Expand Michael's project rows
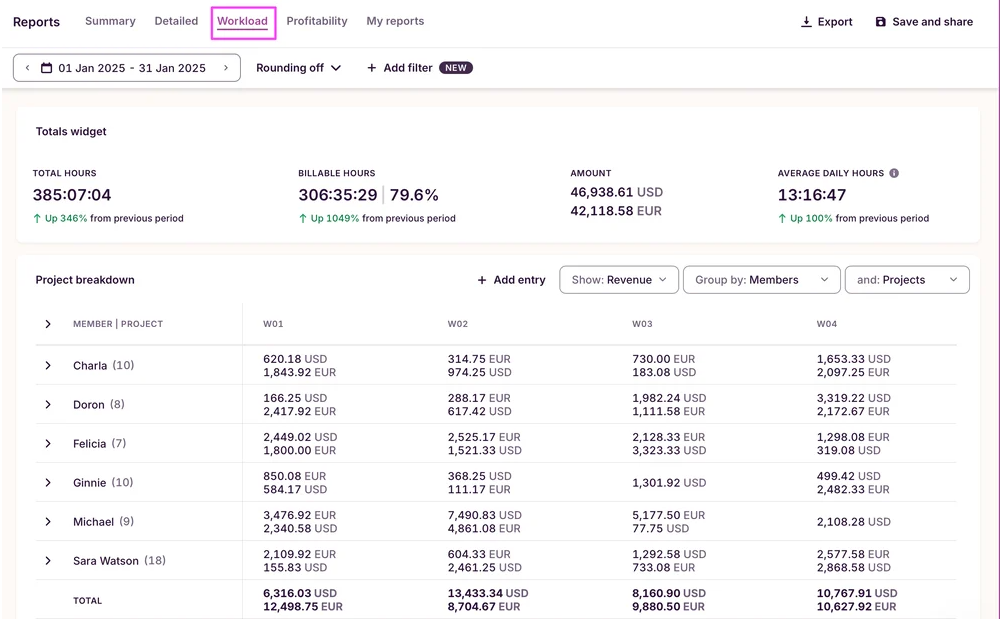 pyautogui.click(x=48, y=522)
